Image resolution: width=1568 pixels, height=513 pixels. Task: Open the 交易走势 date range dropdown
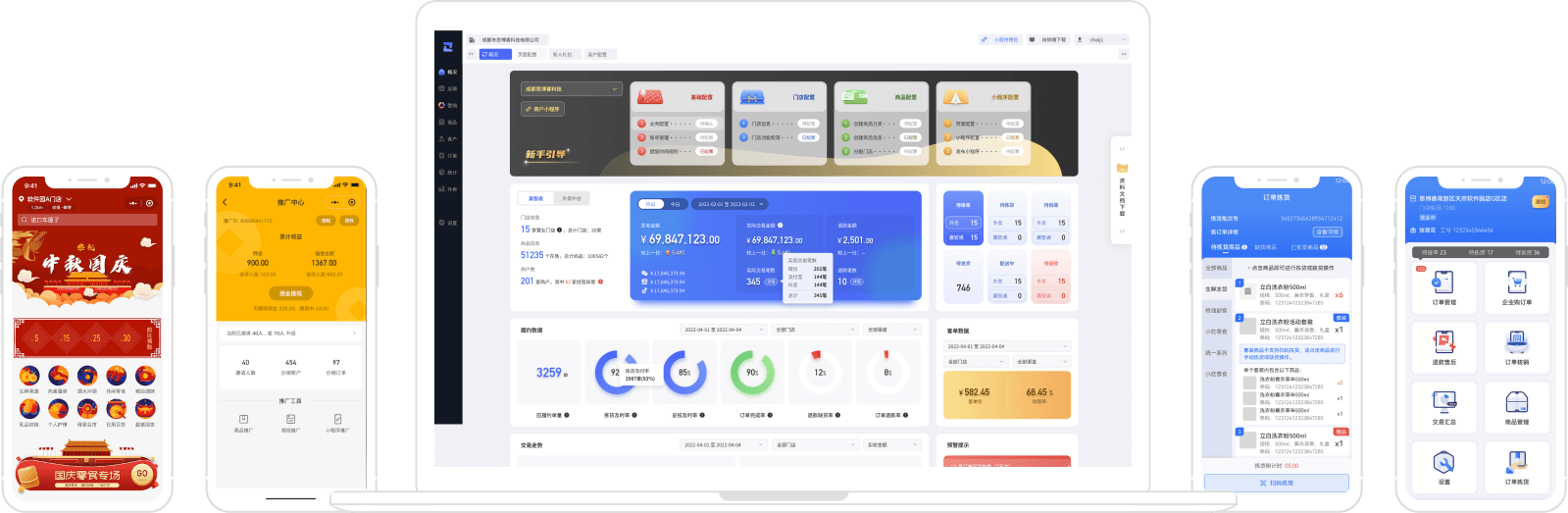[723, 444]
